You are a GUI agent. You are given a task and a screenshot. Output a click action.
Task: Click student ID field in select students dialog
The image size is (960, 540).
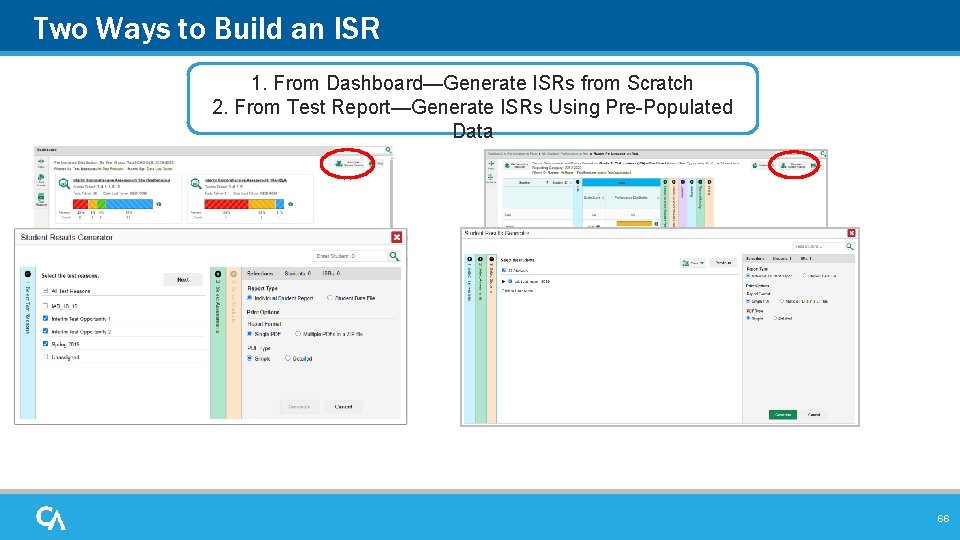[818, 246]
